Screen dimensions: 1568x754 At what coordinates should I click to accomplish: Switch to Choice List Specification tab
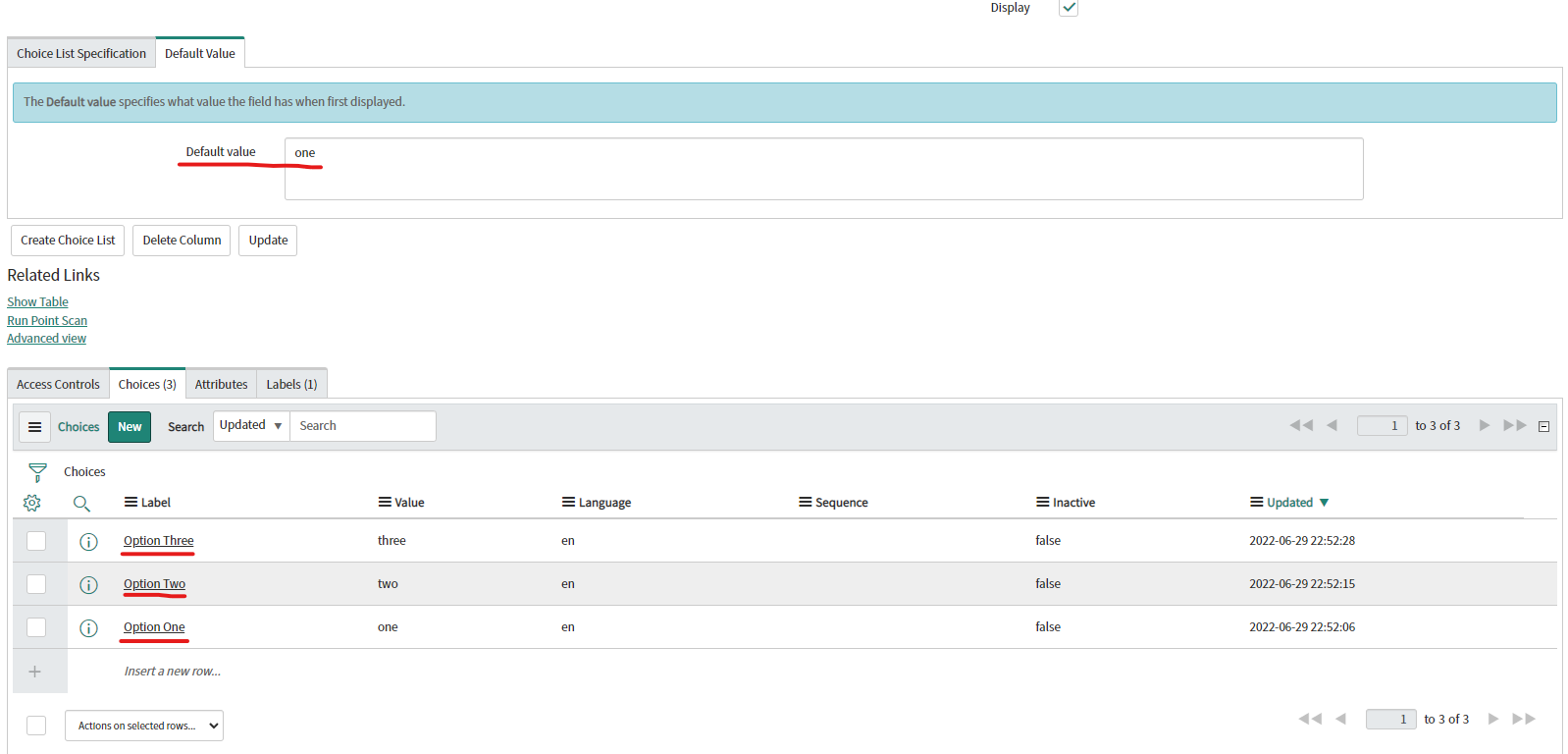click(81, 54)
